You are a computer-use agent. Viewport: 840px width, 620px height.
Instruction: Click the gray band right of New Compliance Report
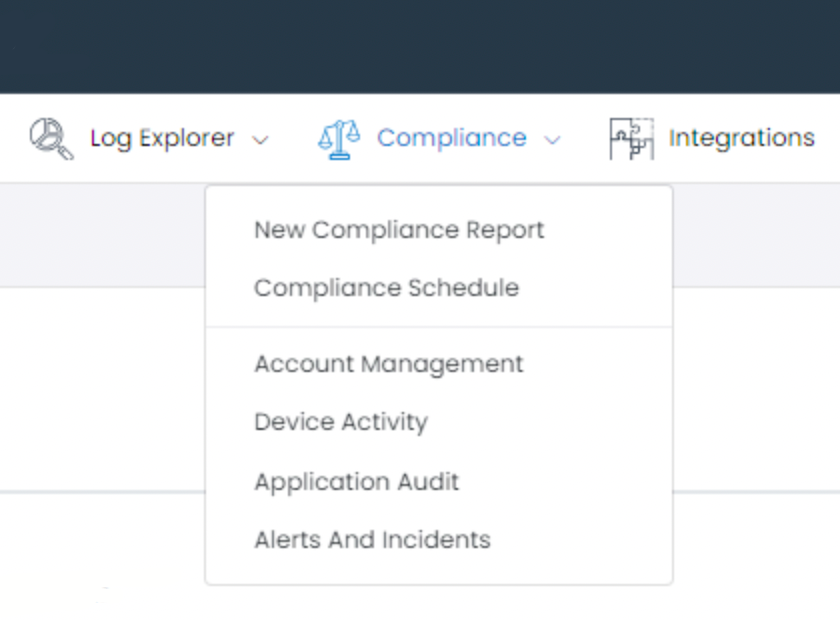756,235
